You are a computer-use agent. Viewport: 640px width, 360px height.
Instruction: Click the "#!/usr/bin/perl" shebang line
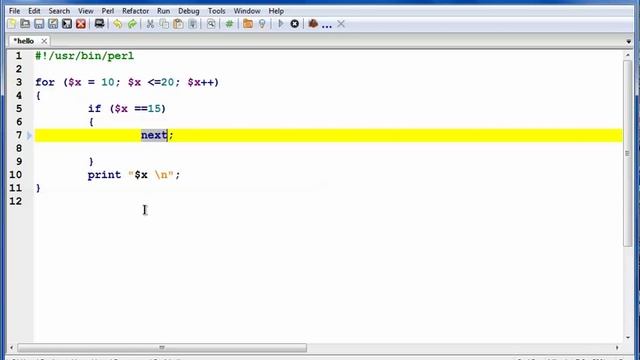coord(84,56)
